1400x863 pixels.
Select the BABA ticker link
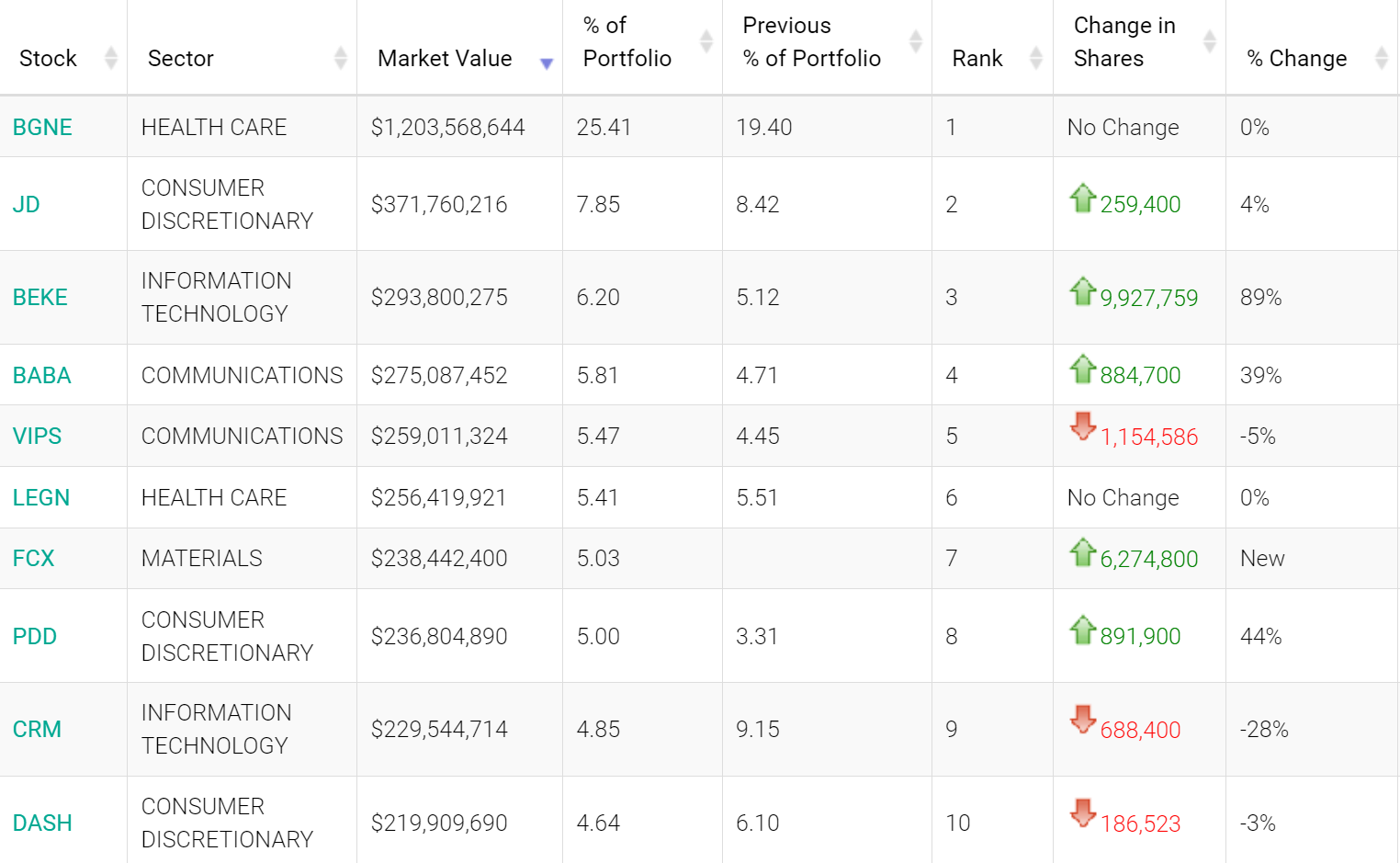42,375
